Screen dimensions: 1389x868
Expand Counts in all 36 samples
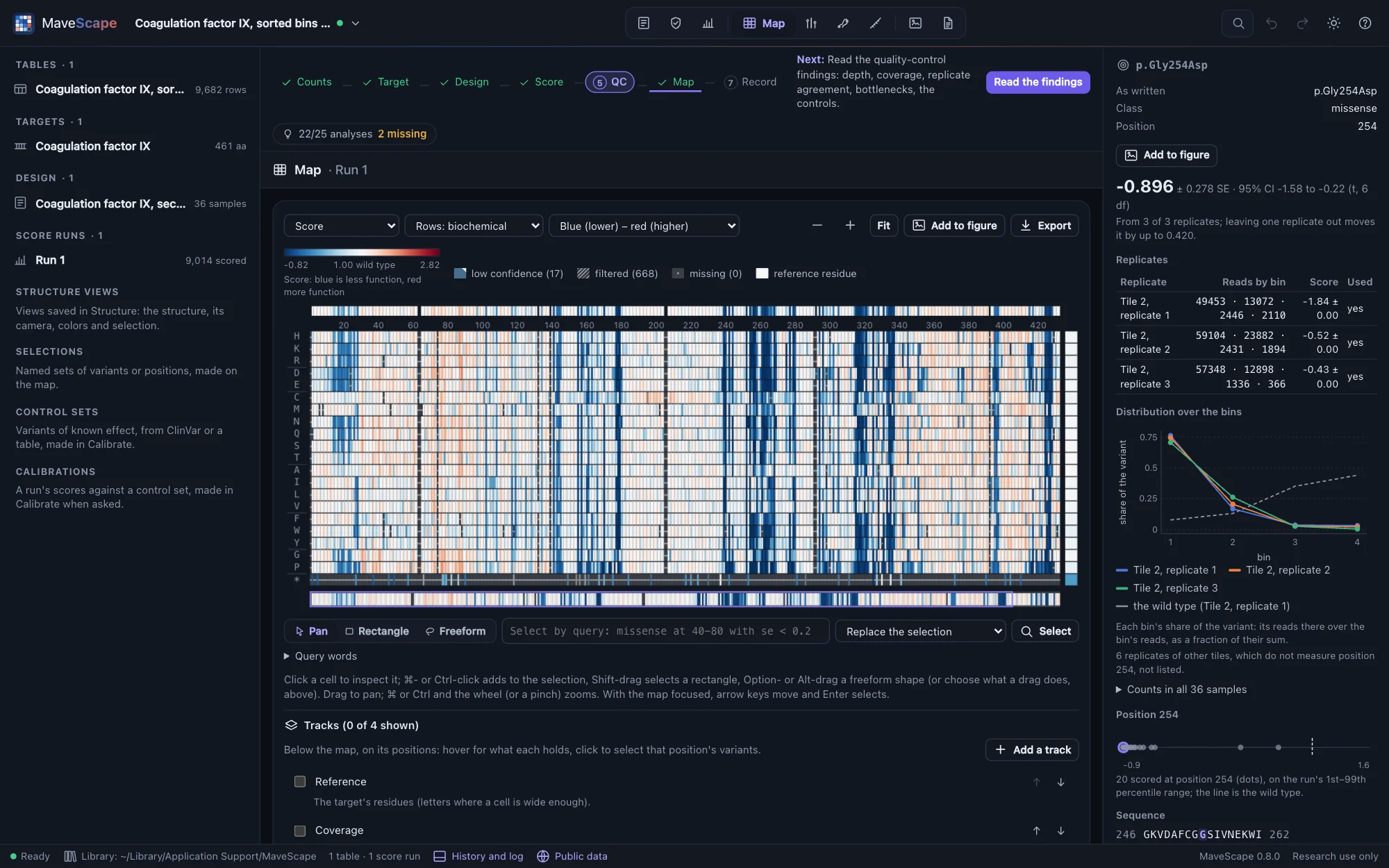tap(1181, 690)
